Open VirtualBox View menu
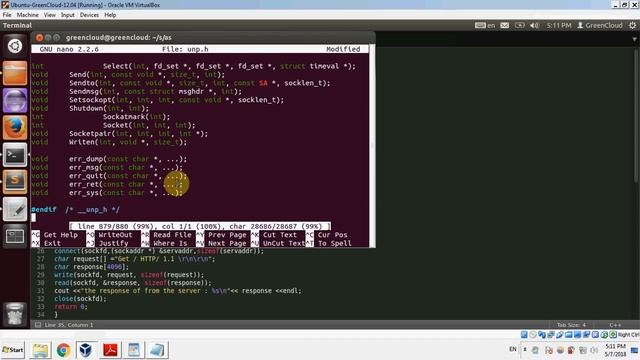Screen dimensions: 640x360 tap(49, 15)
